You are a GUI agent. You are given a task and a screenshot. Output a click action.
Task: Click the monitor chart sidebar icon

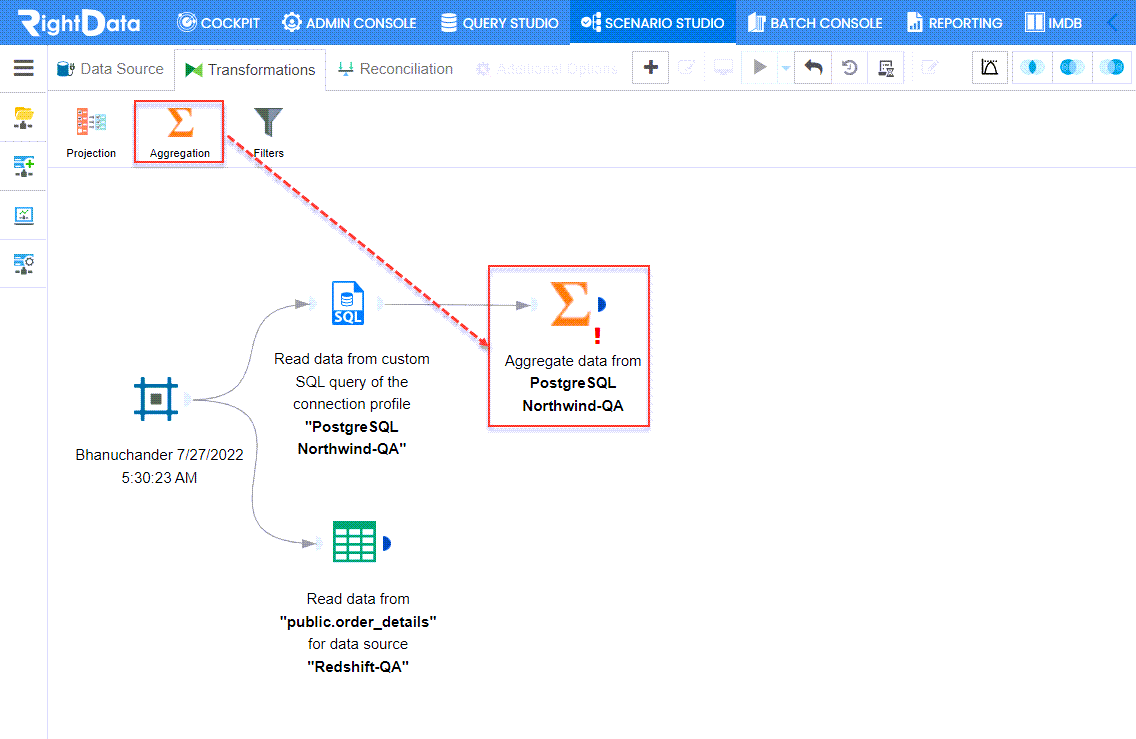[x=23, y=215]
